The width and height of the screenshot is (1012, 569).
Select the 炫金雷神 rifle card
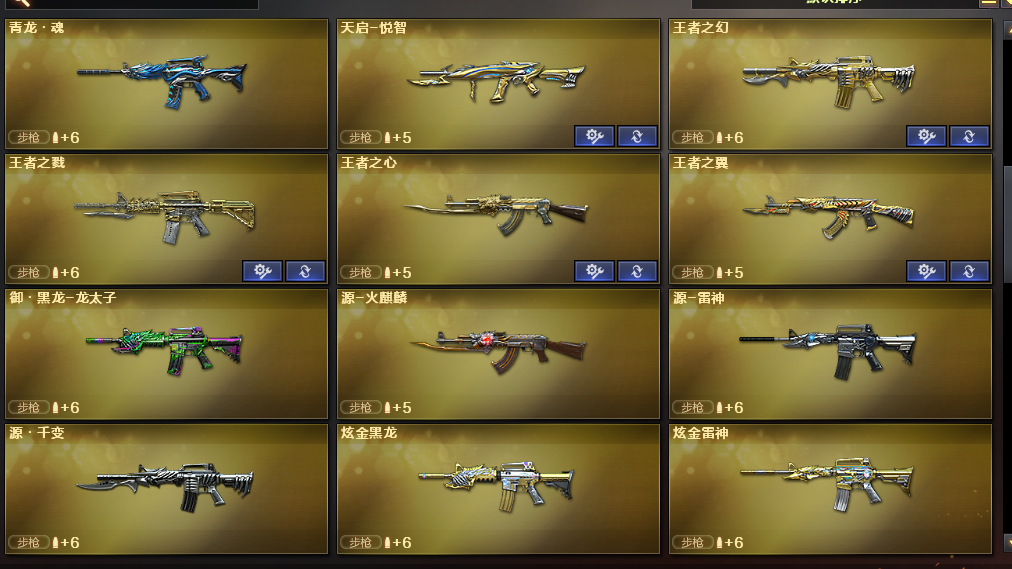tap(830, 489)
